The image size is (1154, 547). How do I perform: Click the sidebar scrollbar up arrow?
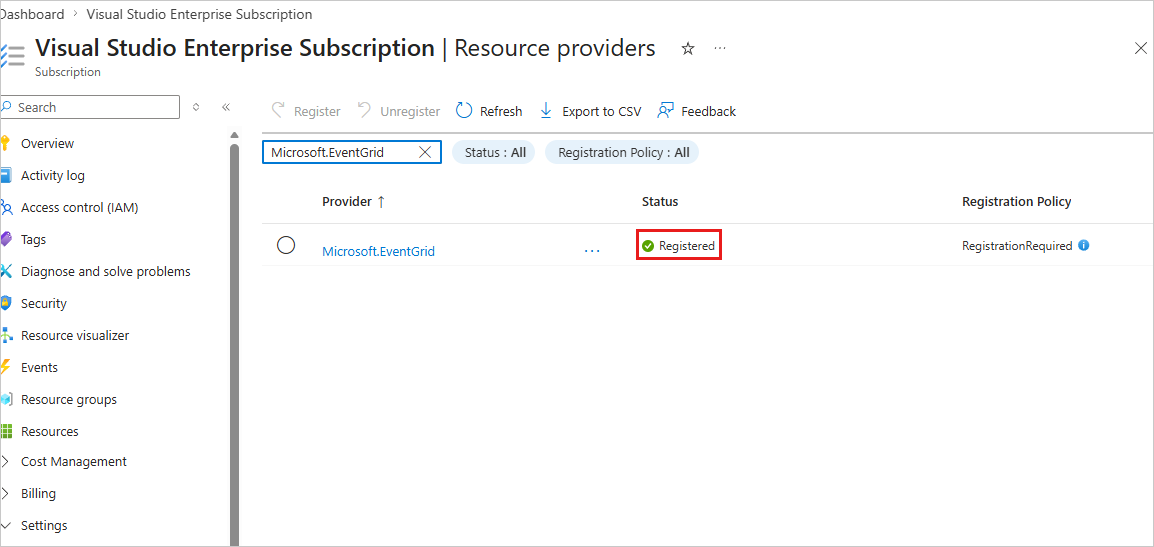tap(234, 135)
